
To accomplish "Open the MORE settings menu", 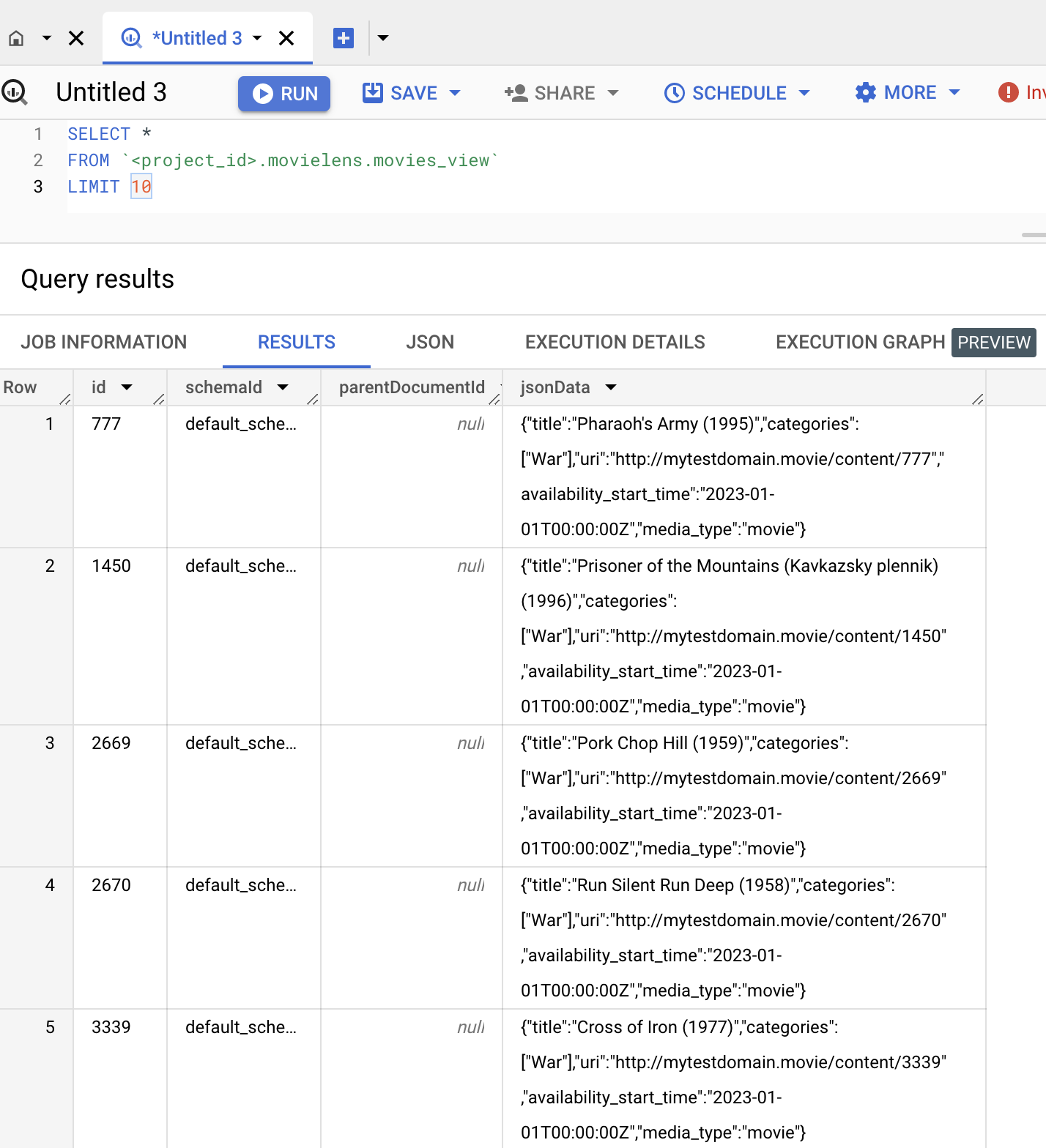I will click(x=896, y=92).
